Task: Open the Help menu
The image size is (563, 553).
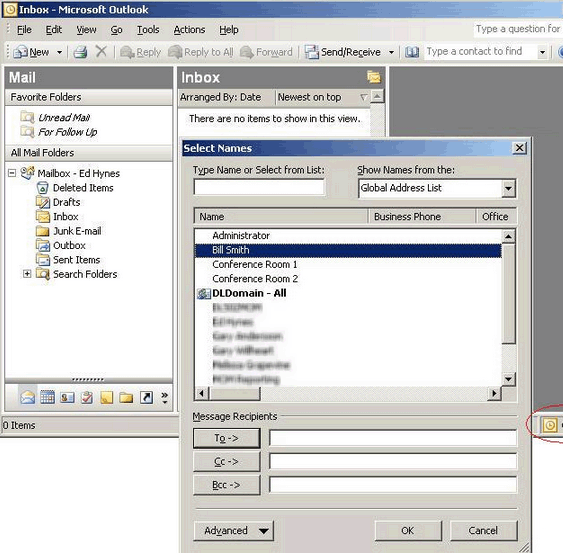Action: coord(229,30)
